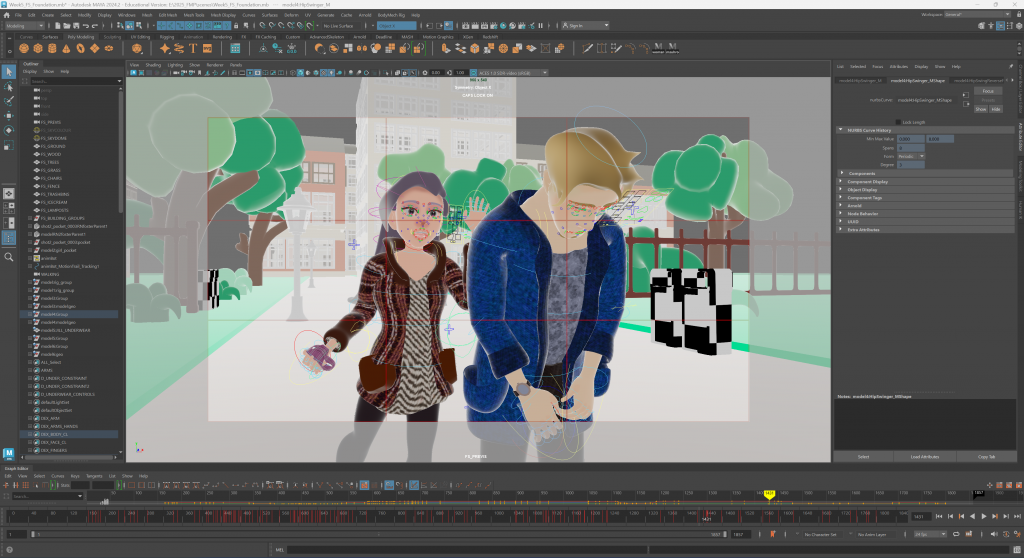Click the Paint selection tool

9,101
